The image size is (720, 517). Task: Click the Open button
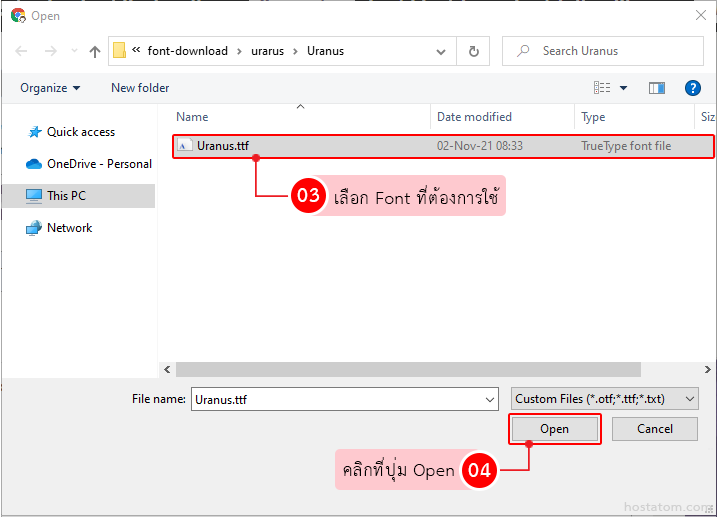[554, 429]
